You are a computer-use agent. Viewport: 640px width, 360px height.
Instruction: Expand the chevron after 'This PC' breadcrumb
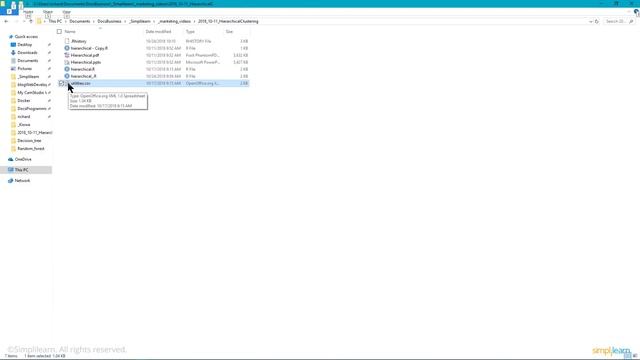coord(66,21)
